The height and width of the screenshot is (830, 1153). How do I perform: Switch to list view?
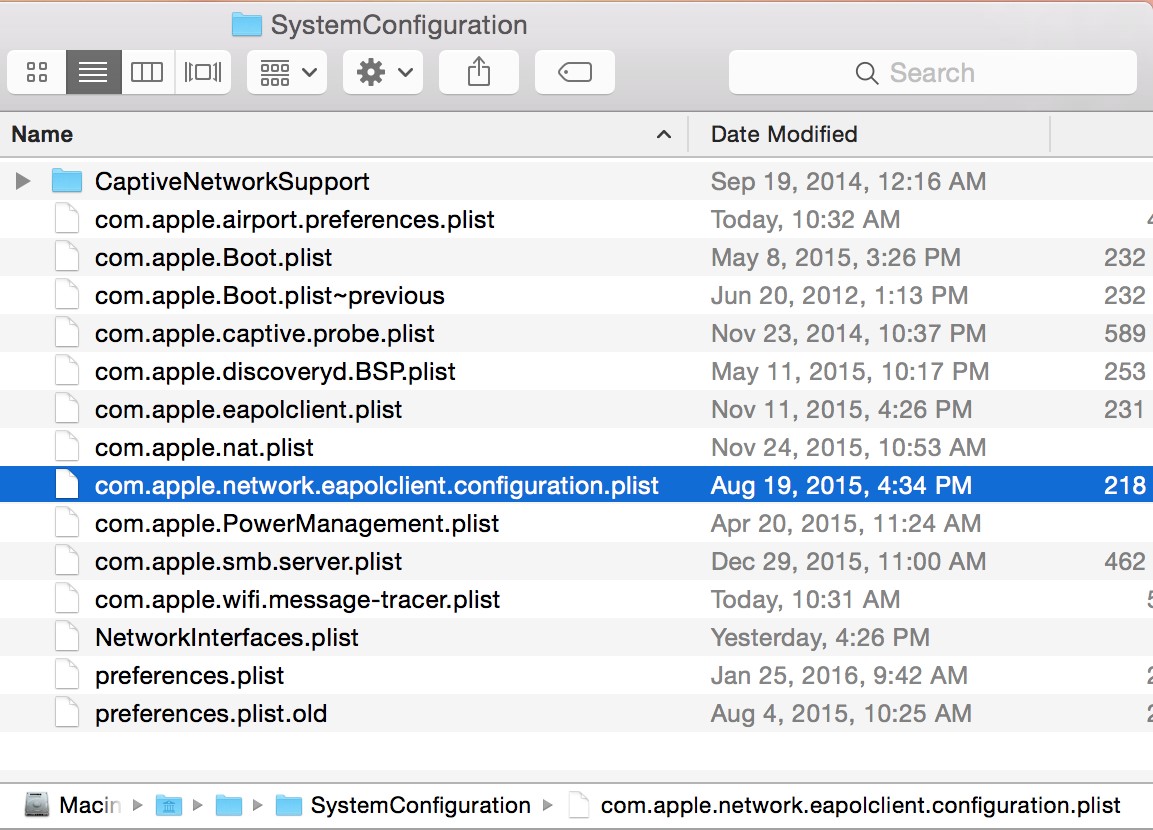[x=93, y=72]
